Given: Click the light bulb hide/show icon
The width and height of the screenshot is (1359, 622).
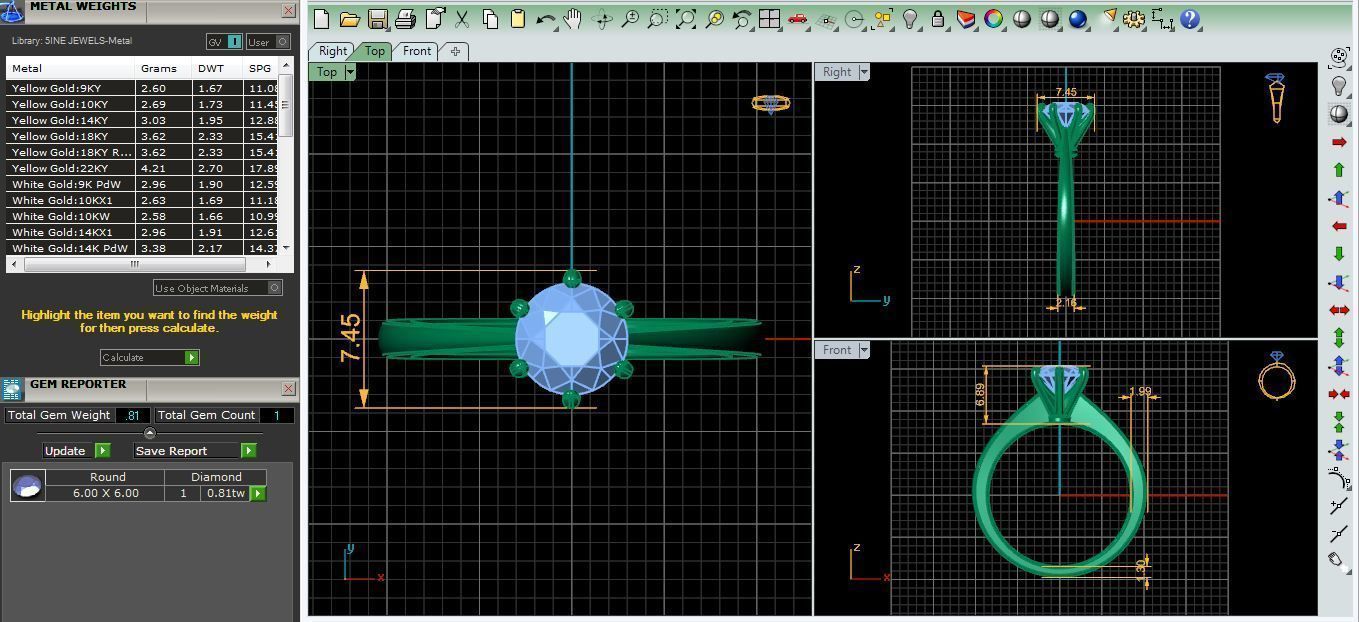Looking at the screenshot, I should (909, 19).
